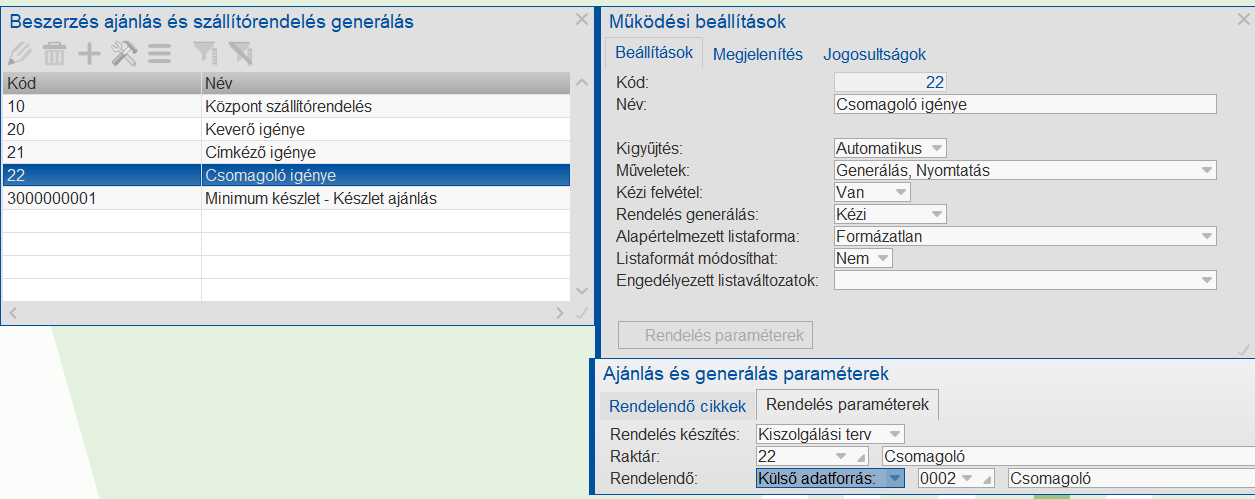Viewport: 1255px width, 499px height.
Task: Switch to the Megjelenítés tab
Action: tap(758, 55)
